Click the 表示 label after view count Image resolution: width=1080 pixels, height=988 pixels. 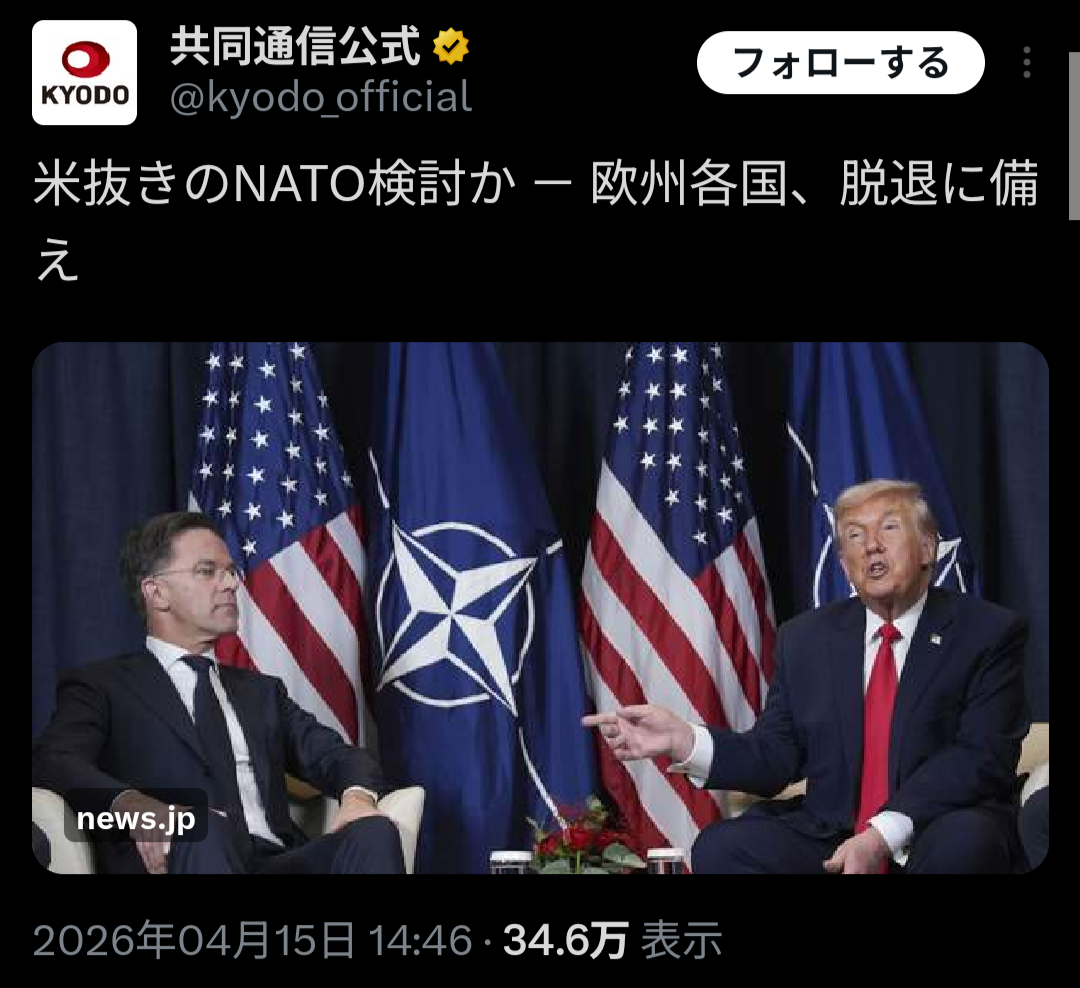[x=681, y=940]
